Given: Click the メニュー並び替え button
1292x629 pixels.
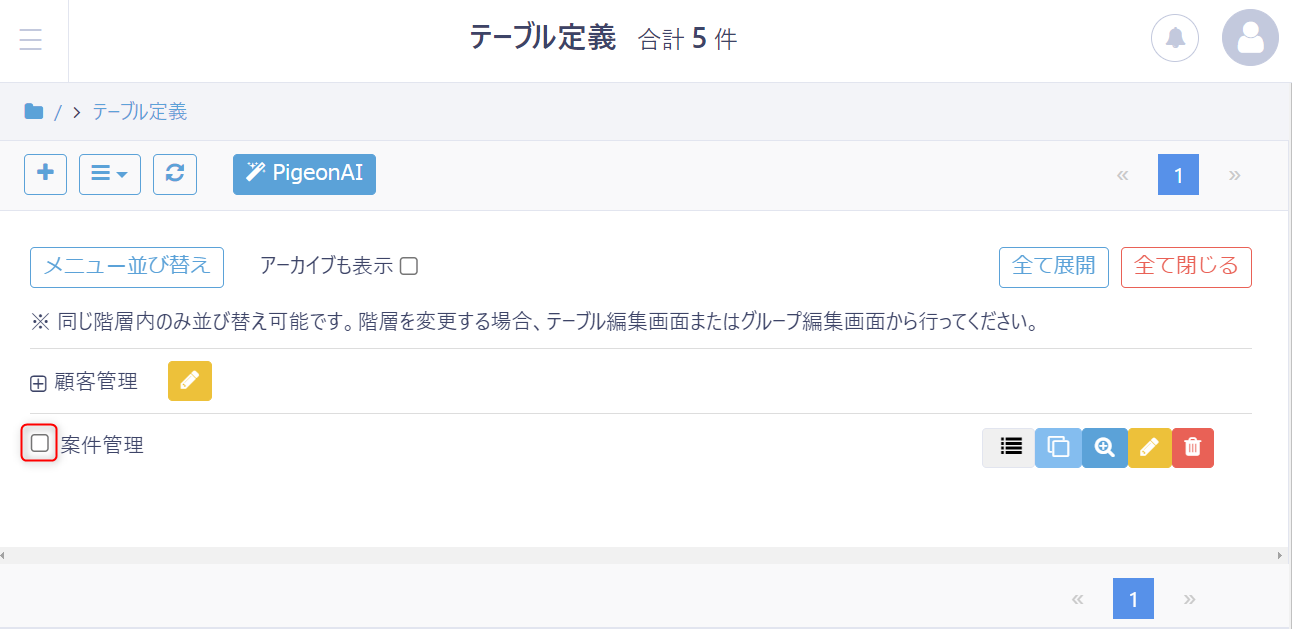Looking at the screenshot, I should tap(127, 267).
